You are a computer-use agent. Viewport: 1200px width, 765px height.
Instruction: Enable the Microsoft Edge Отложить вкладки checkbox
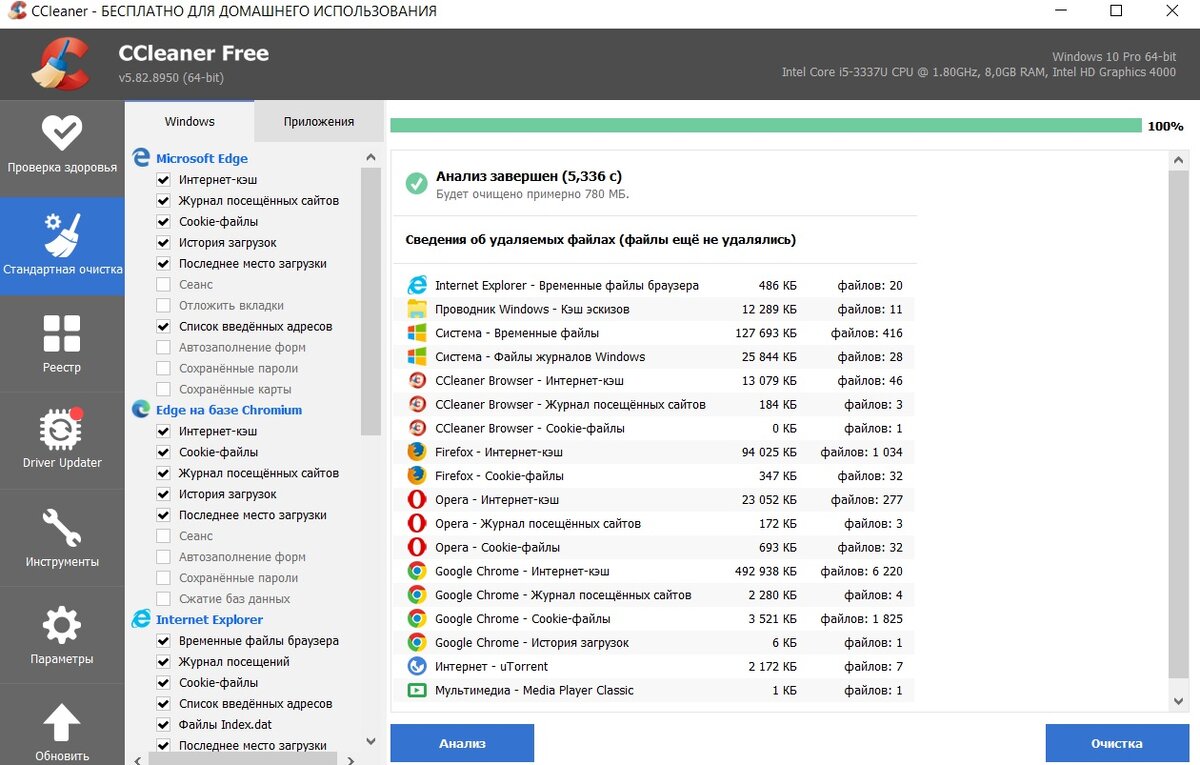click(163, 306)
